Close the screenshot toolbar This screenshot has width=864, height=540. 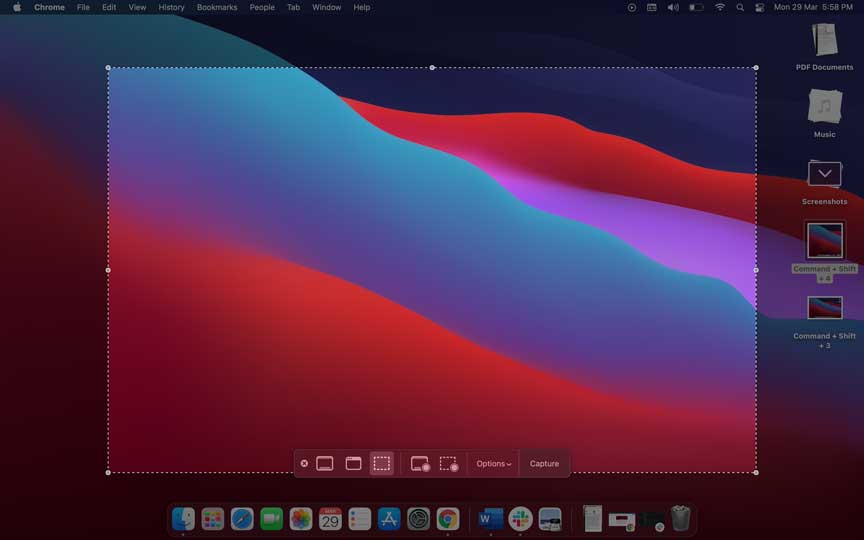tap(304, 464)
